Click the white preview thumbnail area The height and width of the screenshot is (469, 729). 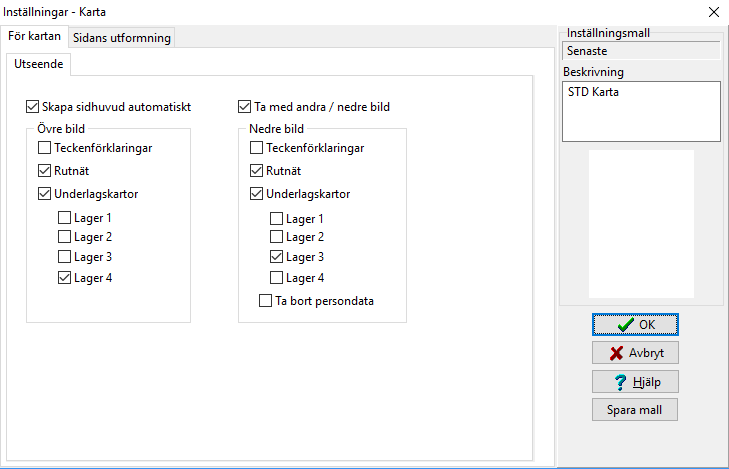[641, 224]
